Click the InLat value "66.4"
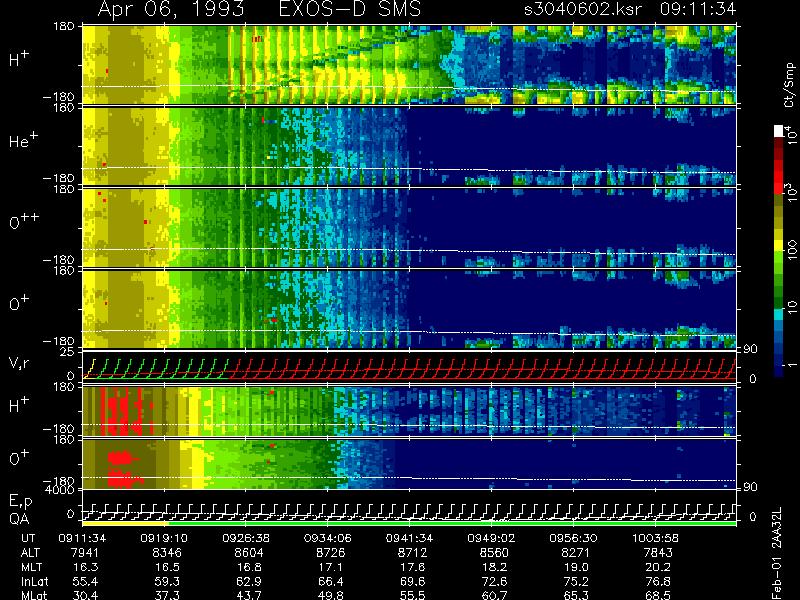 coord(331,581)
